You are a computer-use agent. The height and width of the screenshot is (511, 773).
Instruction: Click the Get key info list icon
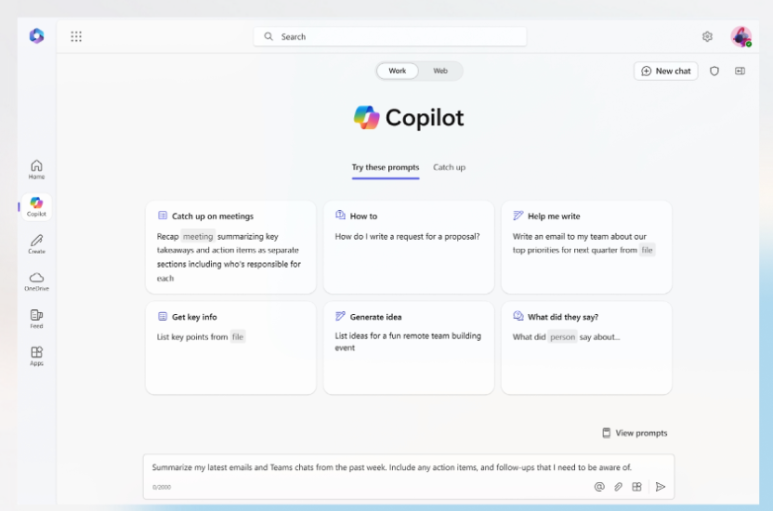162,316
